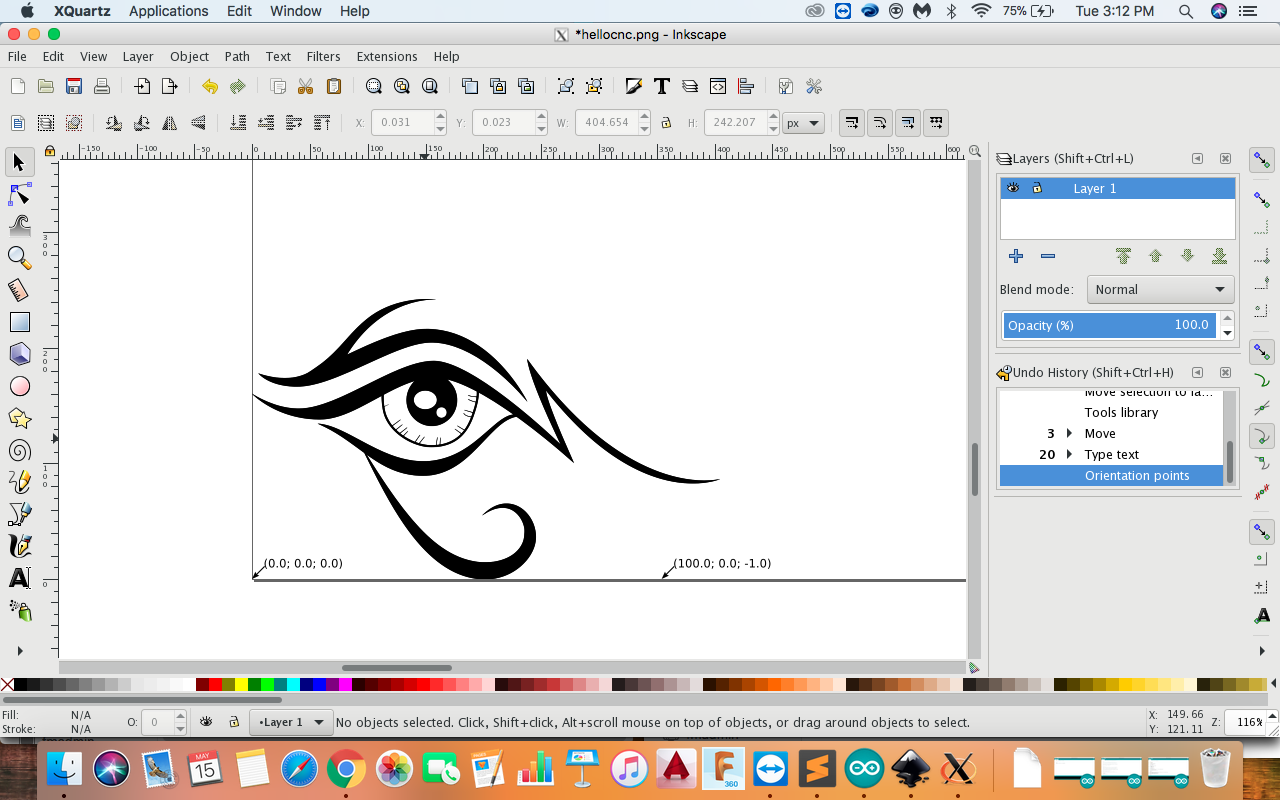This screenshot has width=1280, height=800.
Task: Expand hidden snap bar items arrow
Action: click(x=1262, y=651)
